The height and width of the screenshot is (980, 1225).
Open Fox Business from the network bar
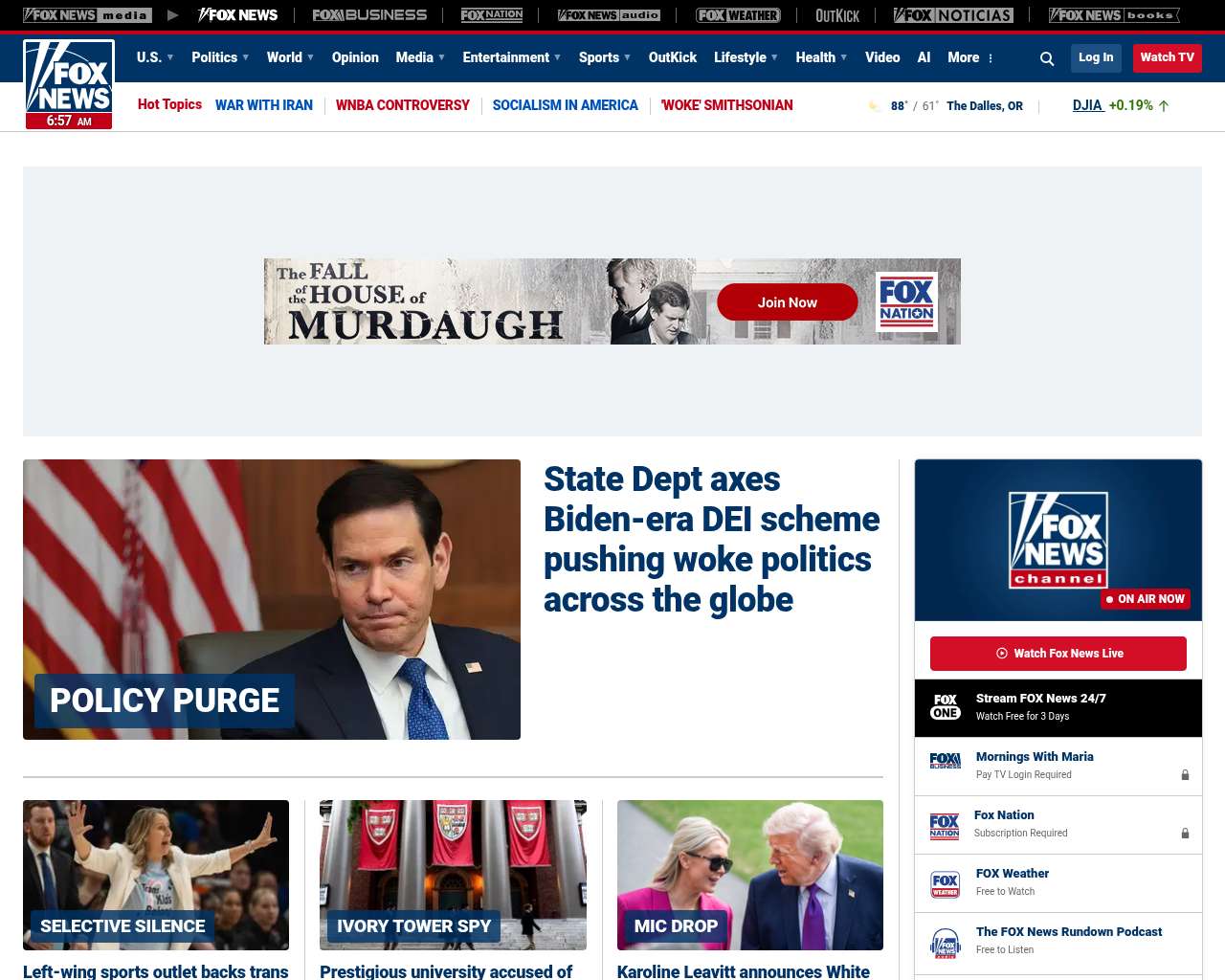tap(369, 15)
